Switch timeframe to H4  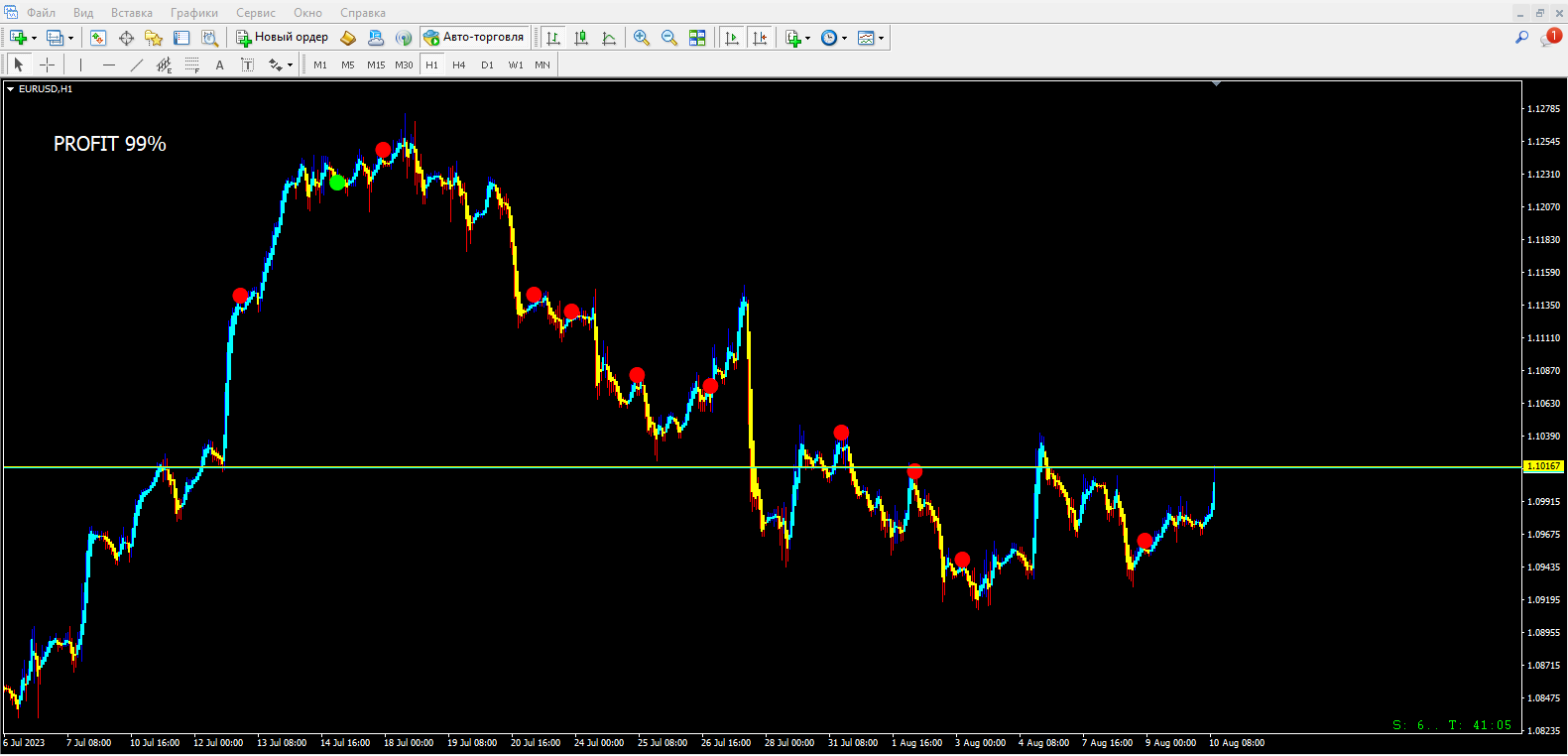(458, 64)
